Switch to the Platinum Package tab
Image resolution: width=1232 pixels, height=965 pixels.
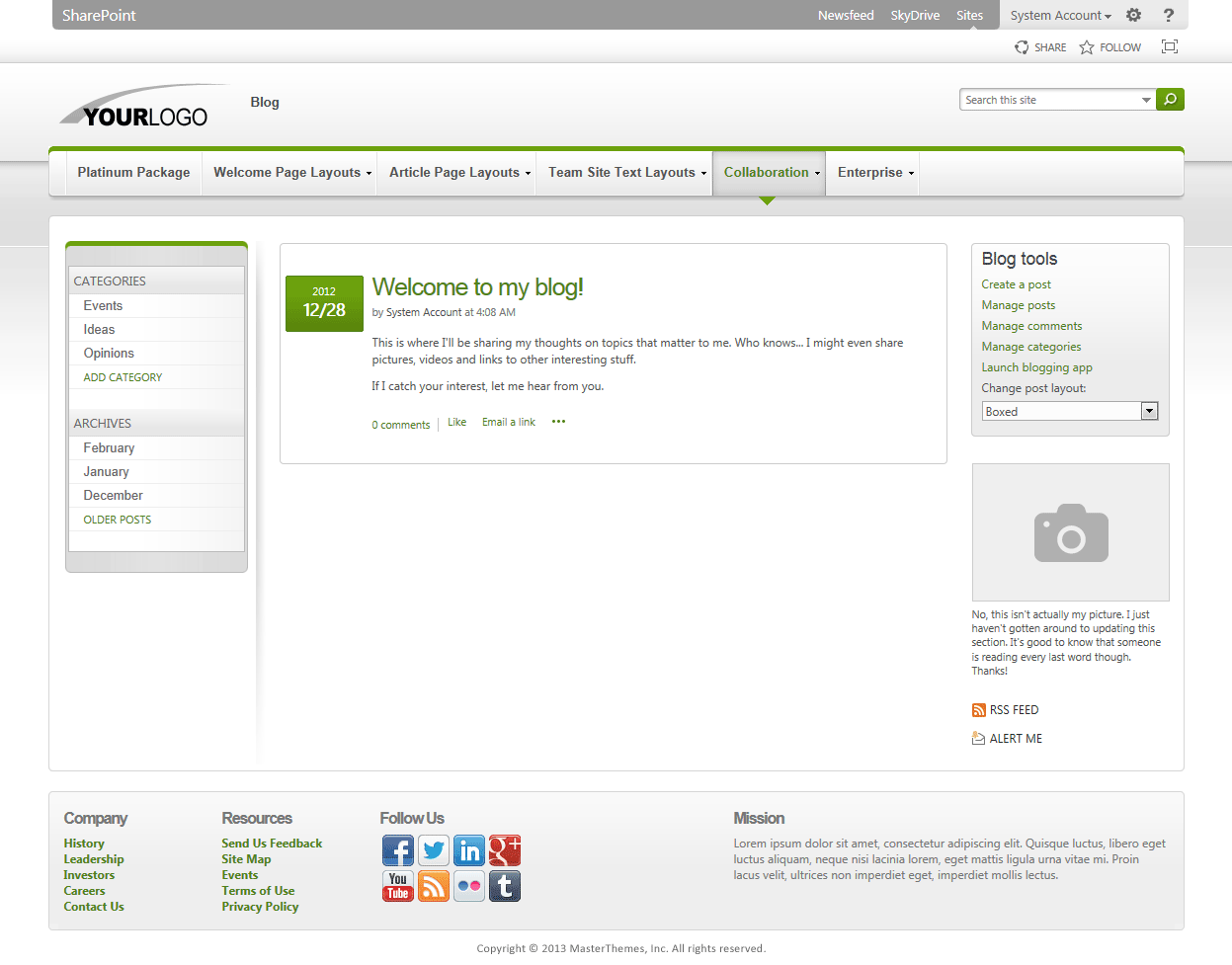pyautogui.click(x=133, y=172)
